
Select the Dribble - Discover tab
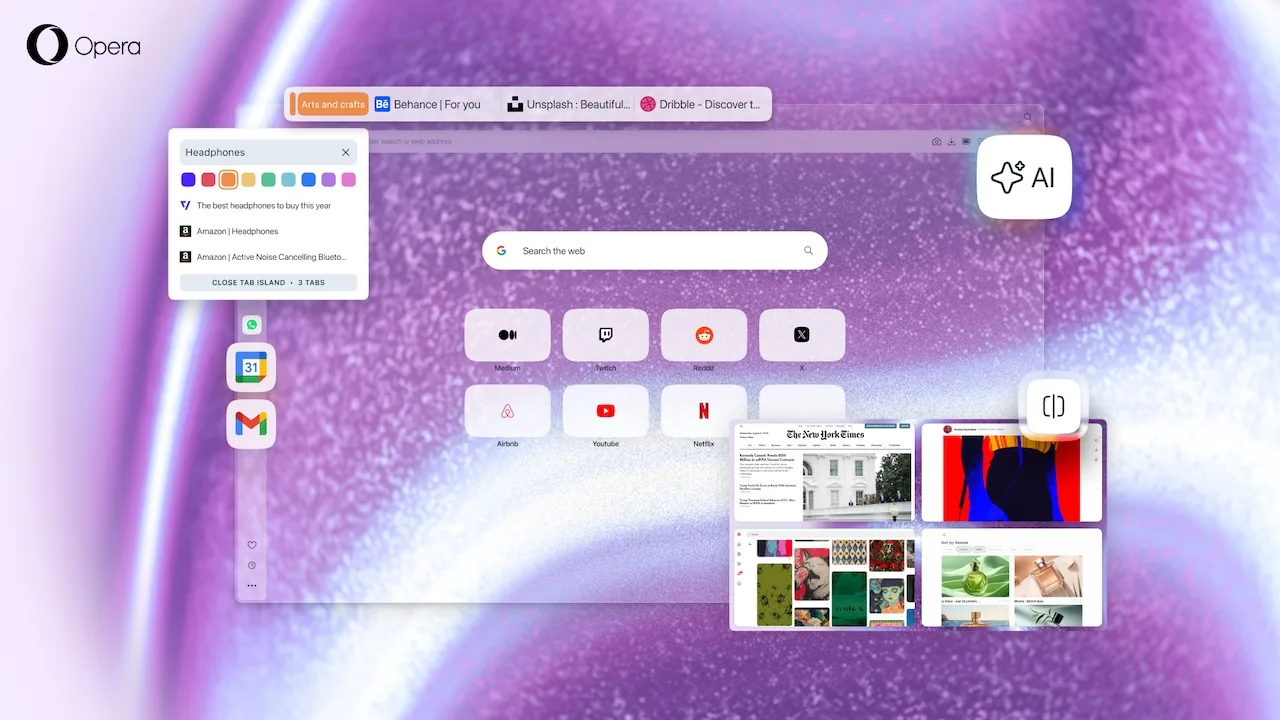(702, 104)
